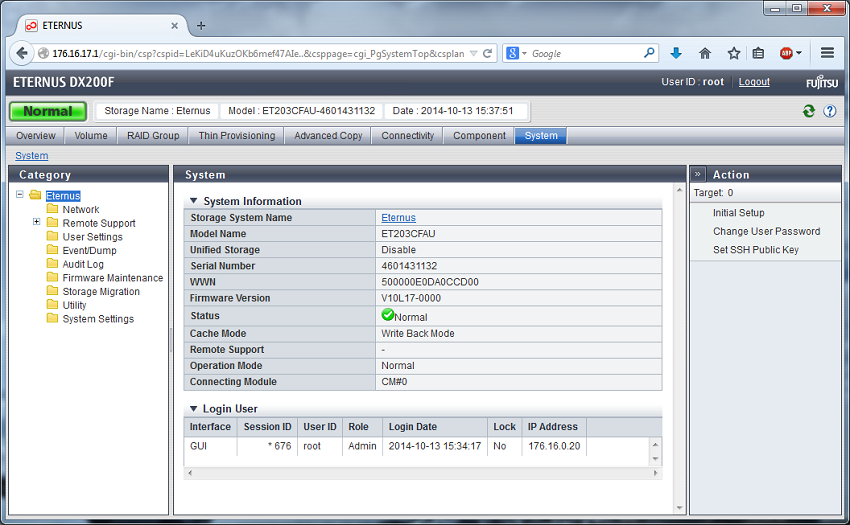Open the Adblock Plus dropdown arrow

(x=799, y=53)
